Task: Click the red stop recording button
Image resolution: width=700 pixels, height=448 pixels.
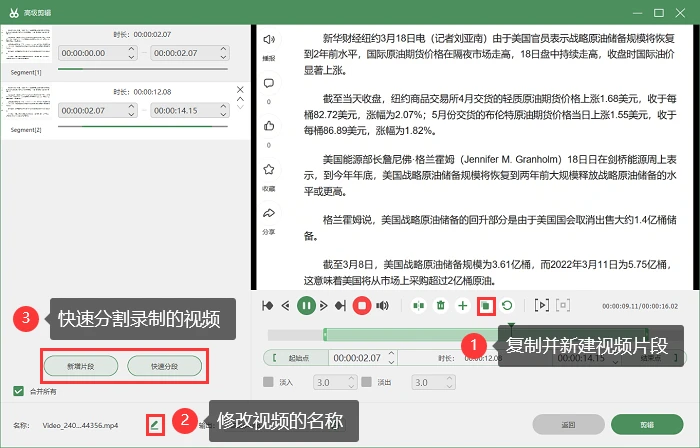Action: coord(362,306)
